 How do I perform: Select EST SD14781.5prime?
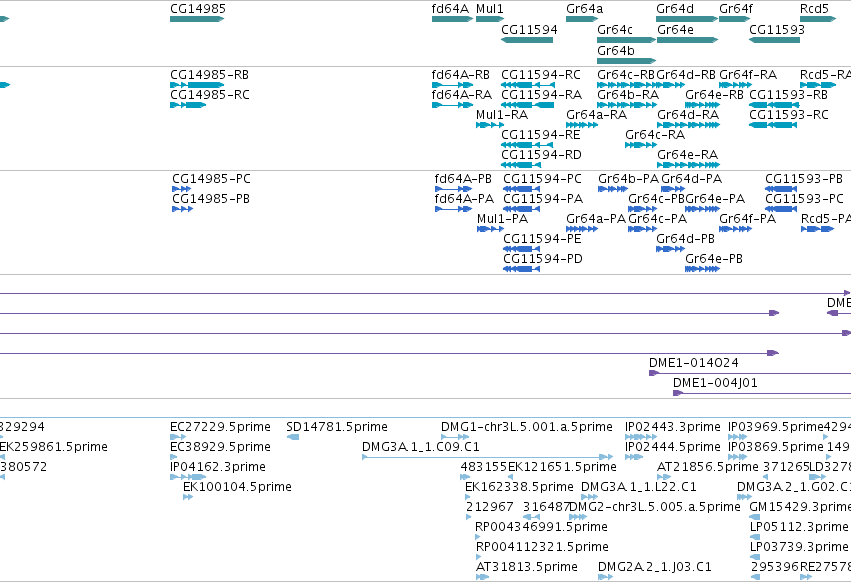(293, 437)
